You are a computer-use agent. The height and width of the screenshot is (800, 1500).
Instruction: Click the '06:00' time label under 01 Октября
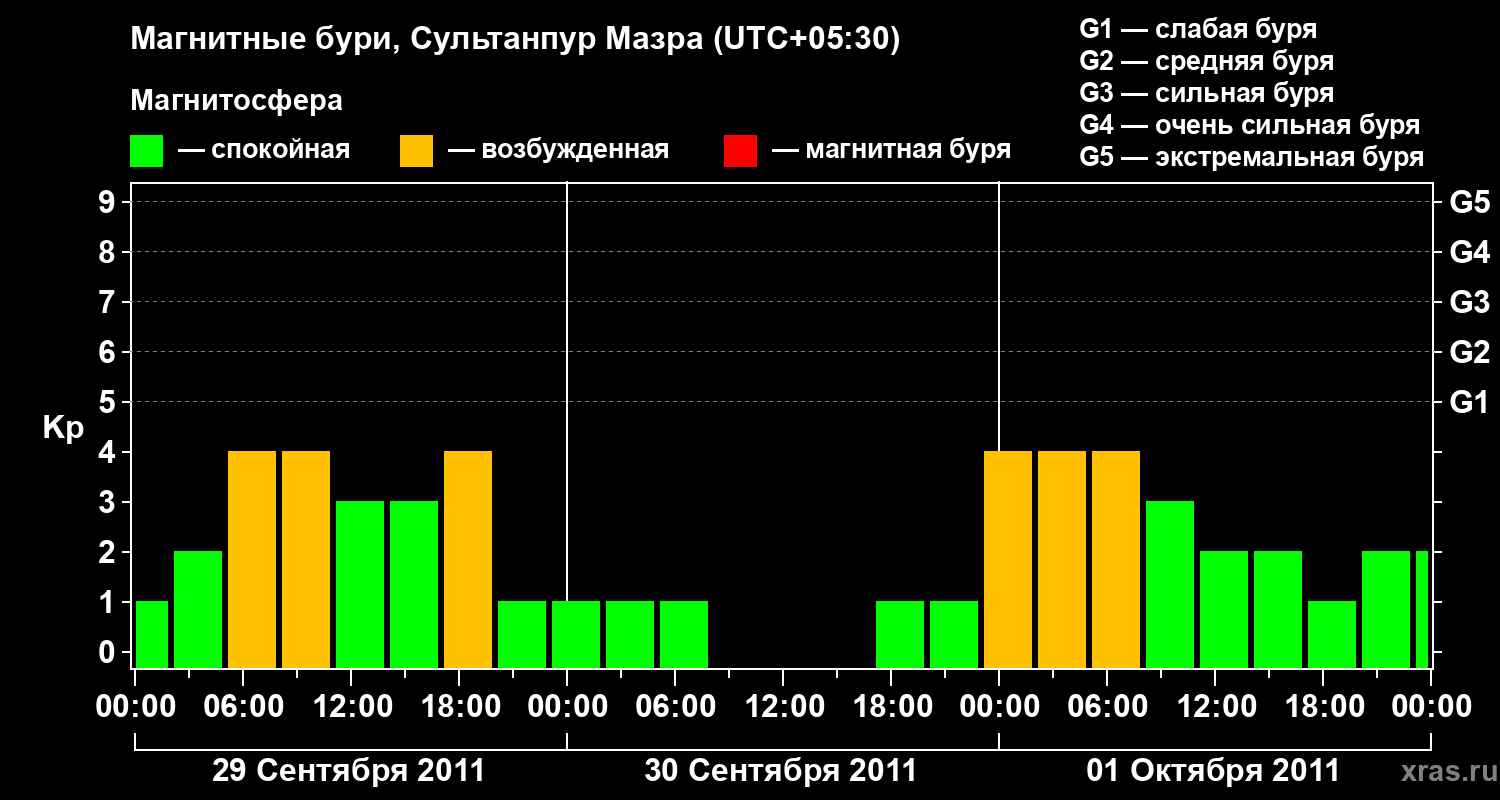coord(1109,707)
